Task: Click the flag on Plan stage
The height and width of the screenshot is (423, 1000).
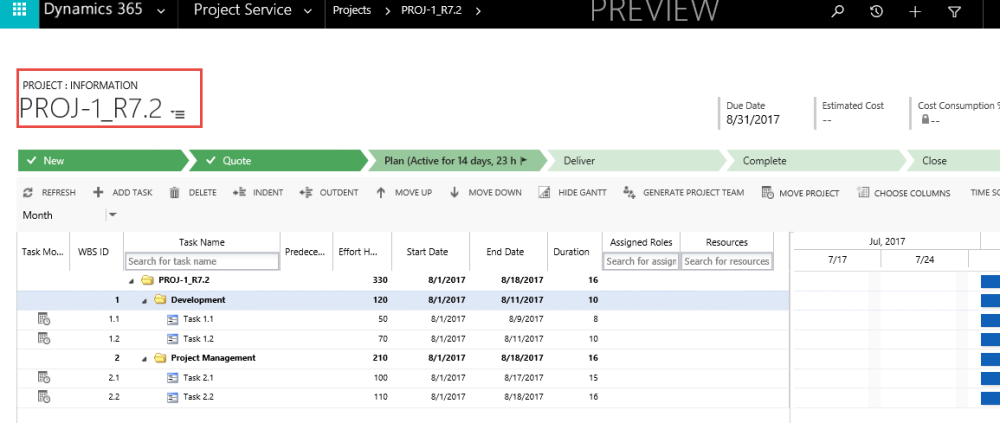Action: click(524, 161)
